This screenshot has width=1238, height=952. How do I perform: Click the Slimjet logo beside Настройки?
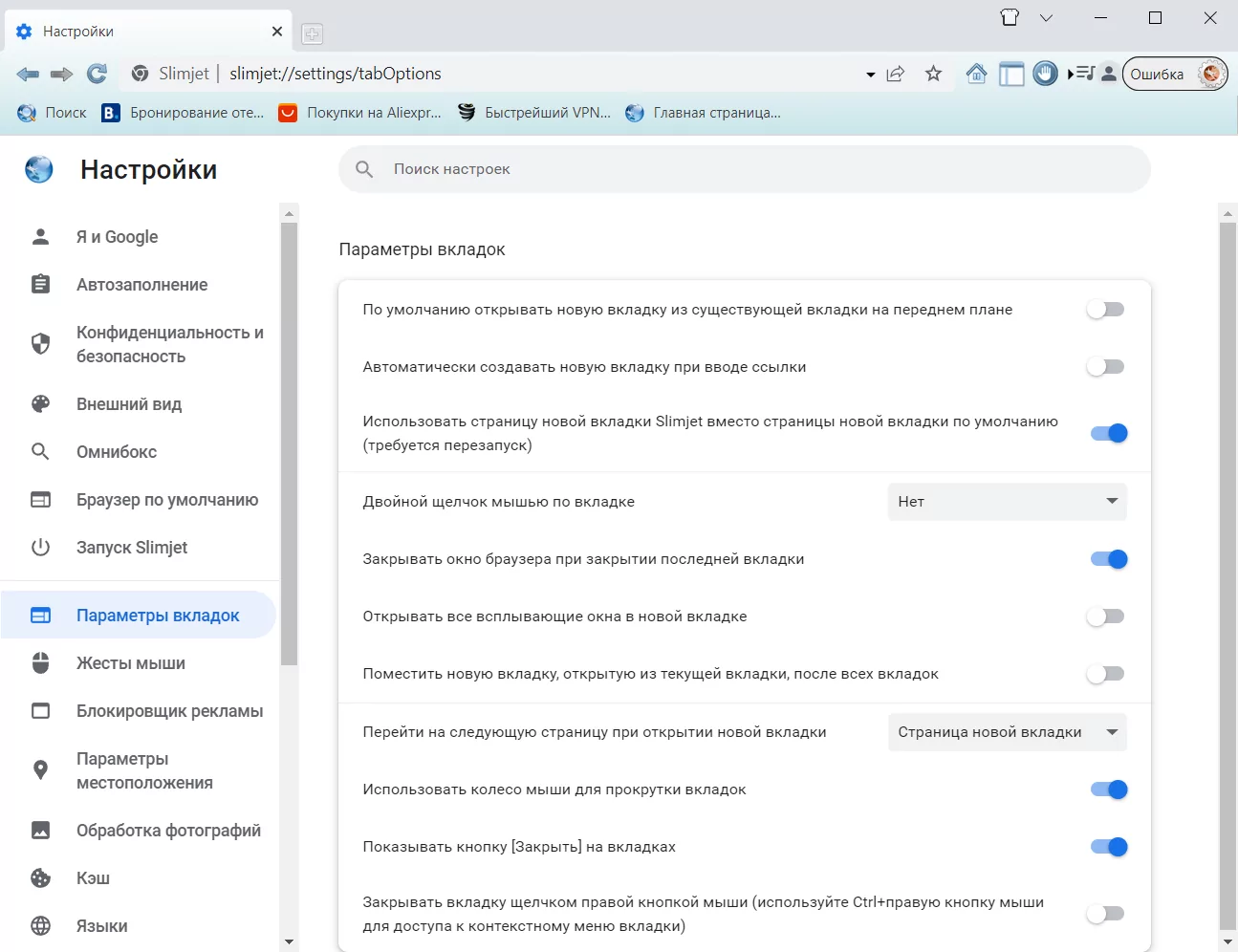tap(39, 169)
